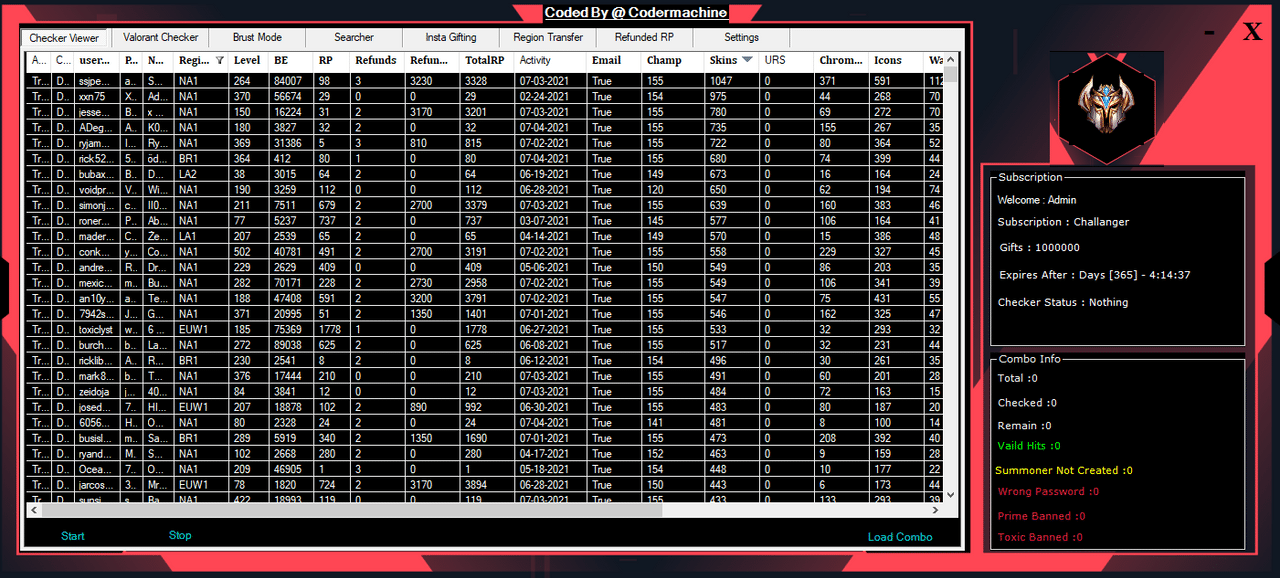Click the Icons column header
This screenshot has height=578, width=1280.
(x=897, y=60)
